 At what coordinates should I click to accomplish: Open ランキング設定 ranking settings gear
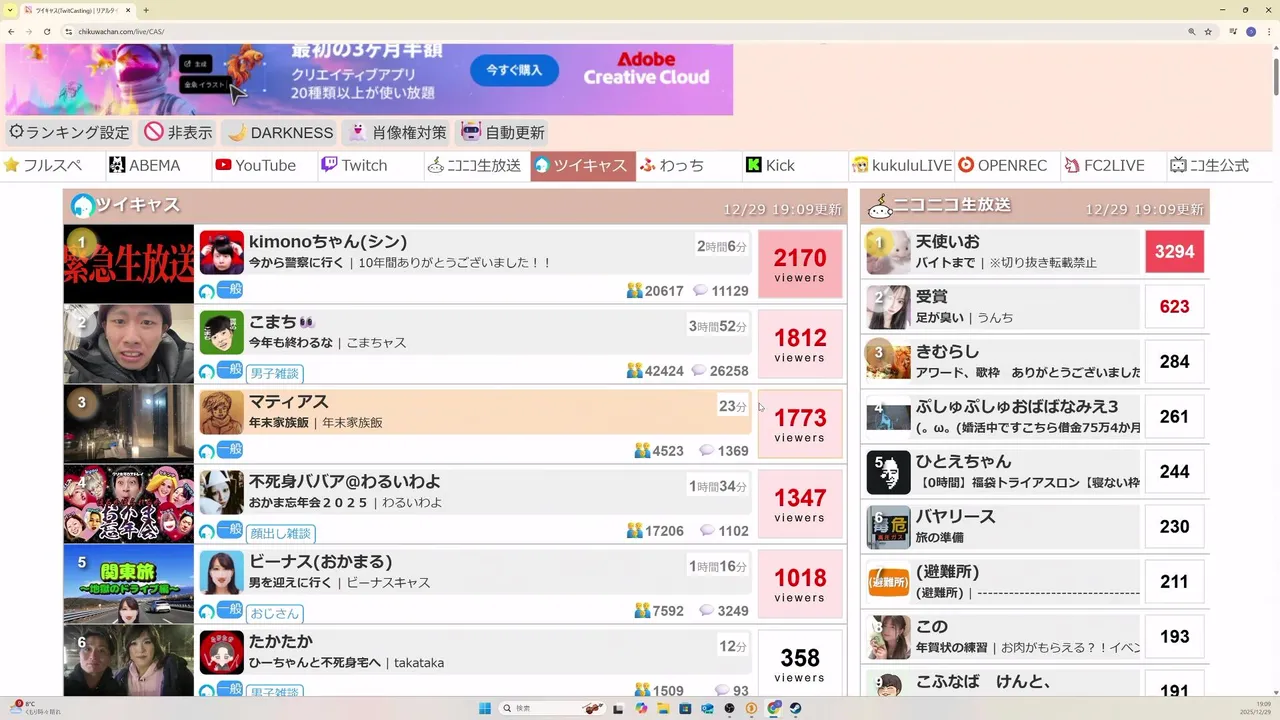[69, 132]
